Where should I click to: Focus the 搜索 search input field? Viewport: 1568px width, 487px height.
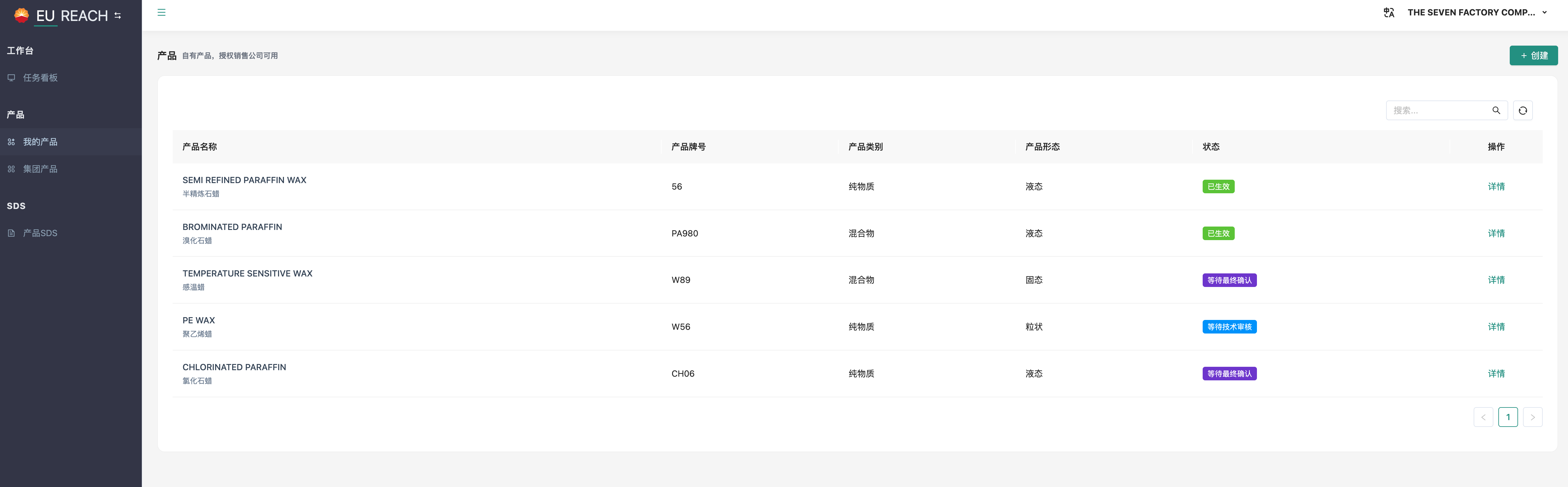point(1437,110)
